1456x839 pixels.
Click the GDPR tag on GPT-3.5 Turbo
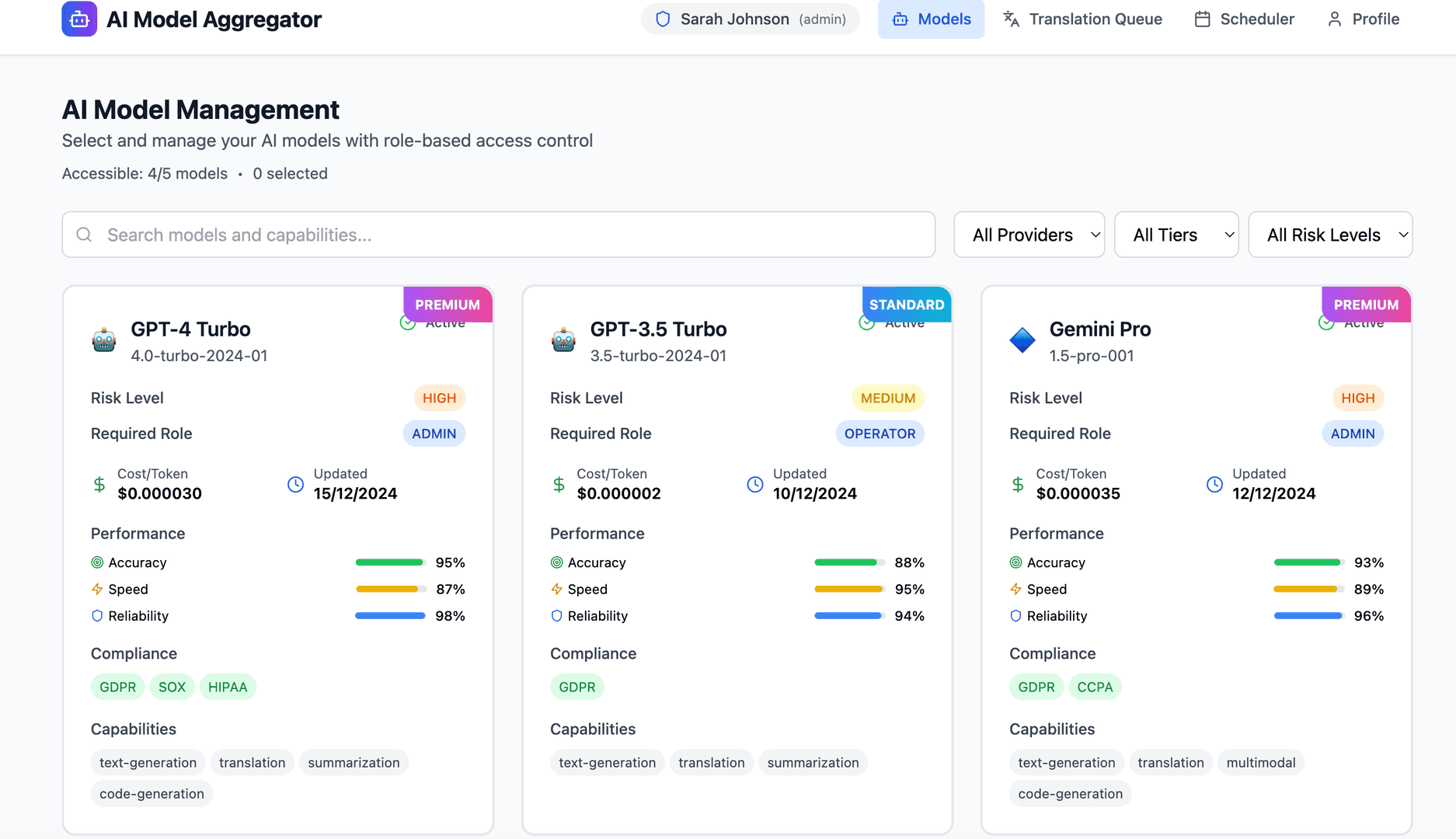[577, 687]
